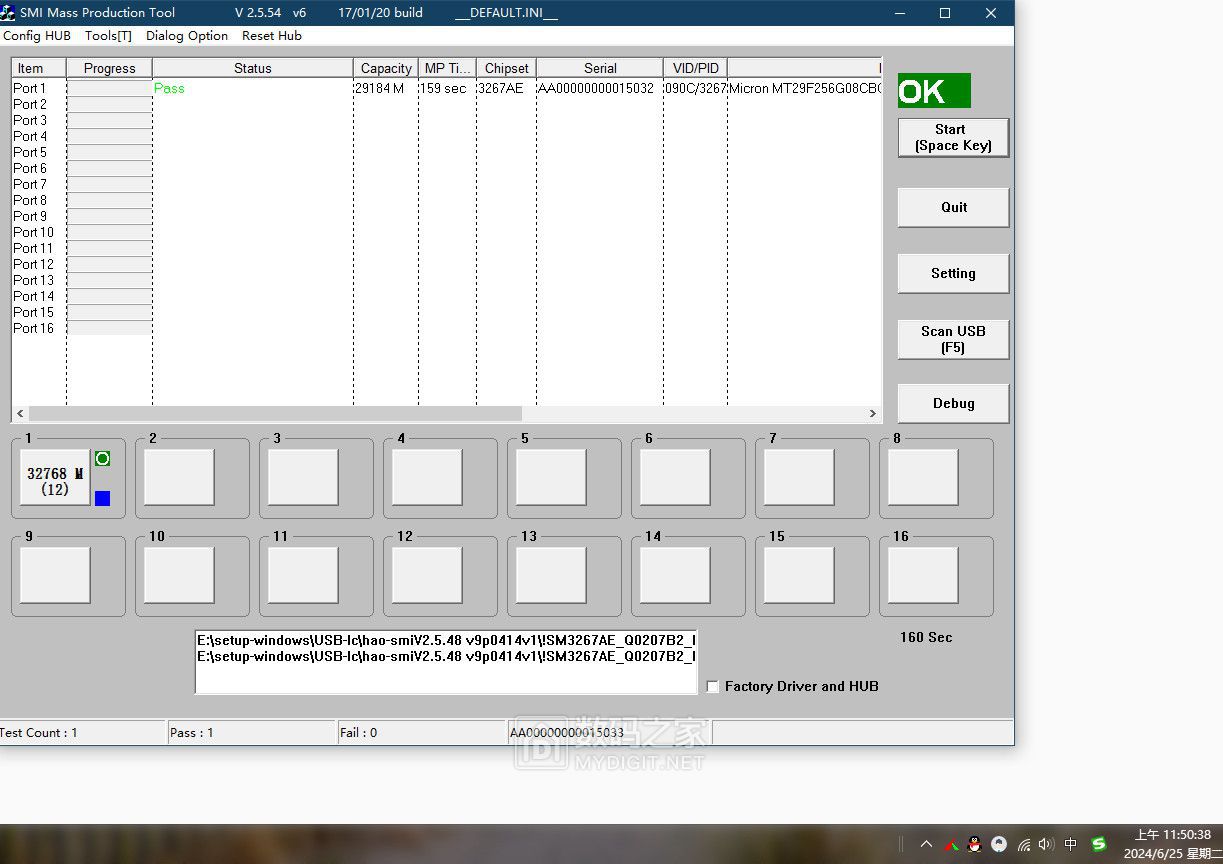Viewport: 1223px width, 864px height.
Task: Open the Setting button
Action: point(953,273)
